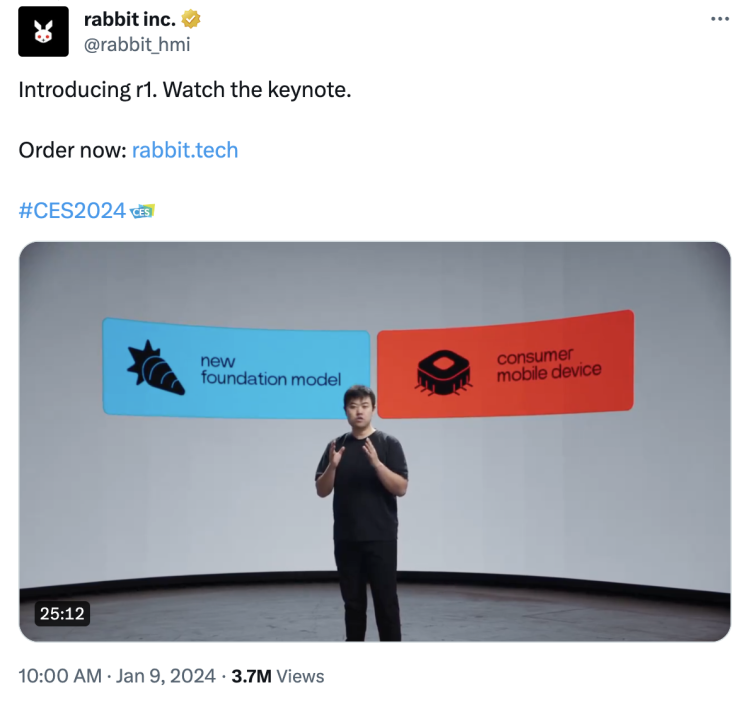This screenshot has width=750, height=702.
Task: Follow the rabbit.tech link
Action: [x=185, y=150]
